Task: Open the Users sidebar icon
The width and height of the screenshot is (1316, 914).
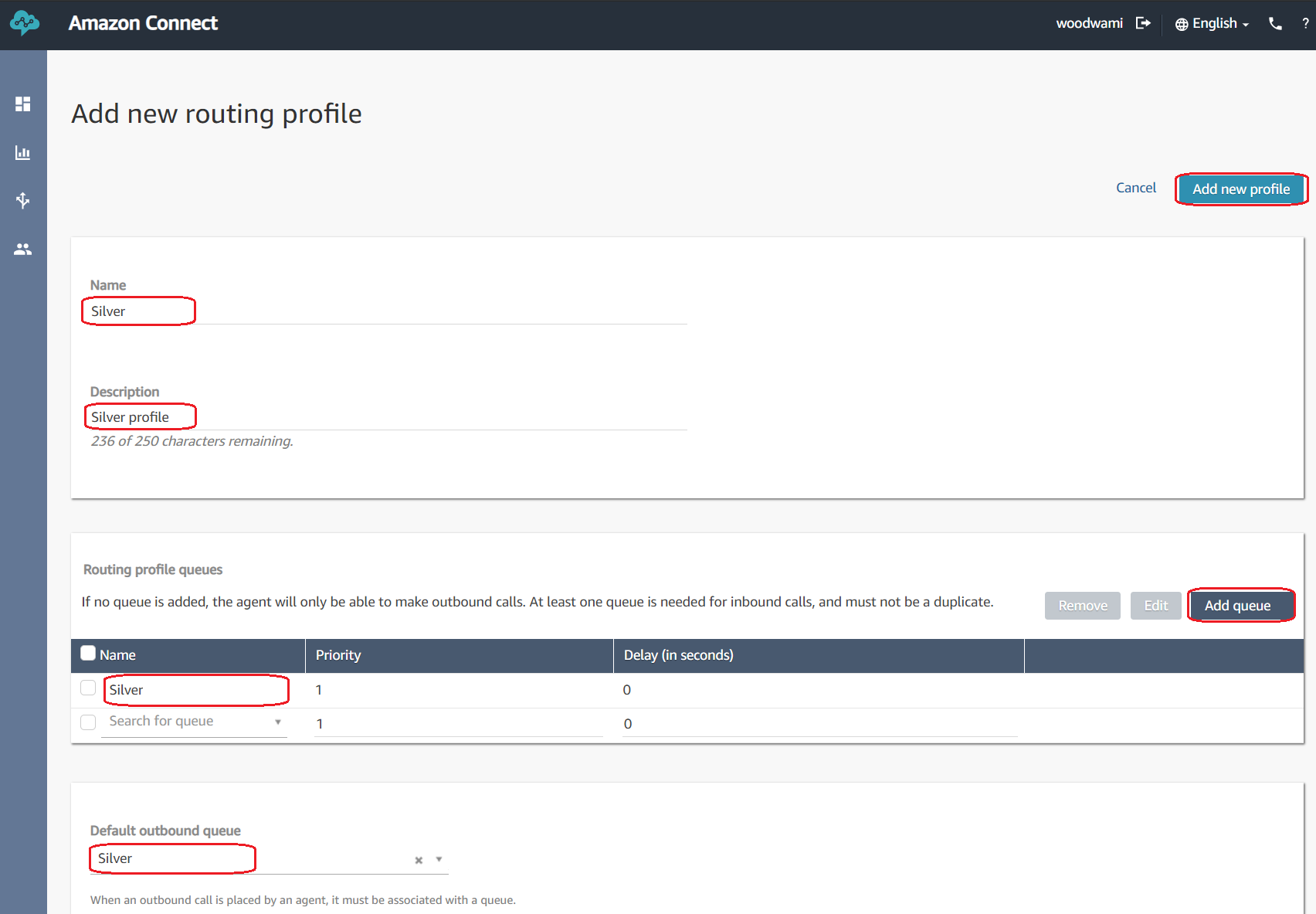Action: (x=23, y=249)
